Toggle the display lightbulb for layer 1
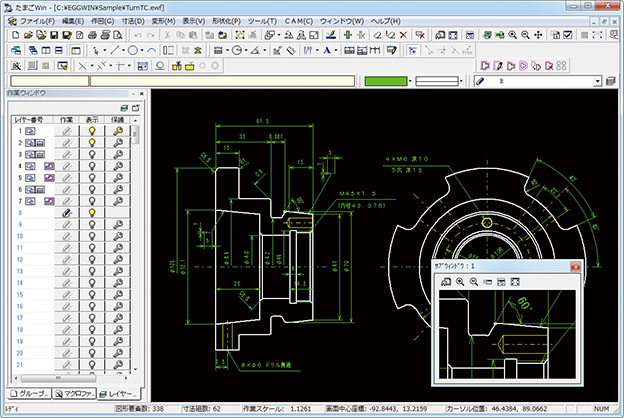The image size is (624, 418). (x=92, y=130)
